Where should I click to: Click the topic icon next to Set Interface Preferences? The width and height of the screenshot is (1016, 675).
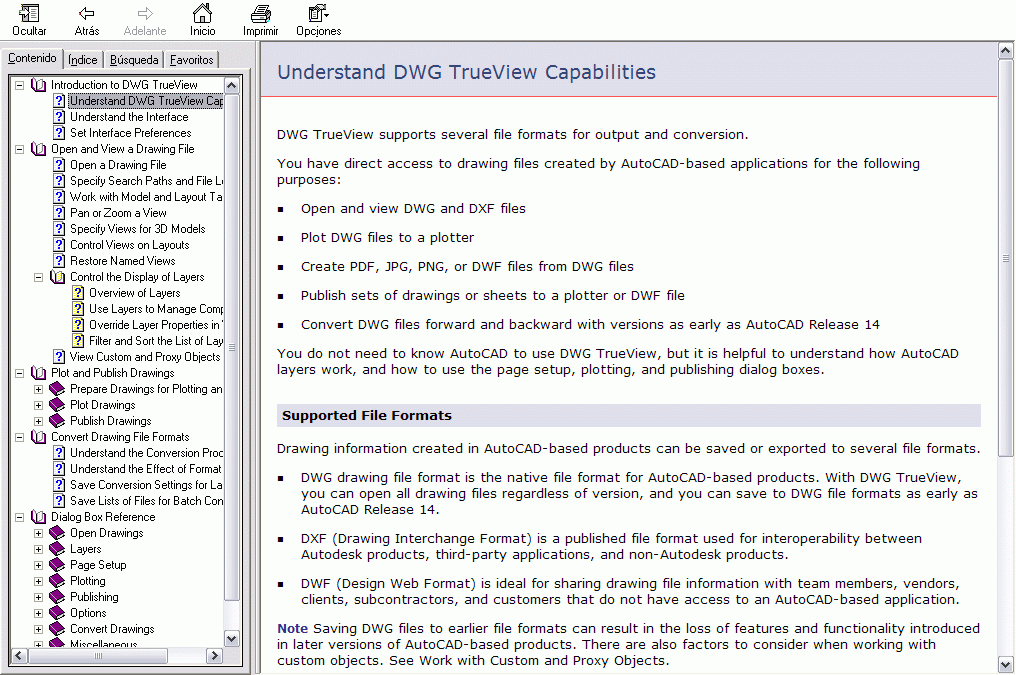pos(59,133)
